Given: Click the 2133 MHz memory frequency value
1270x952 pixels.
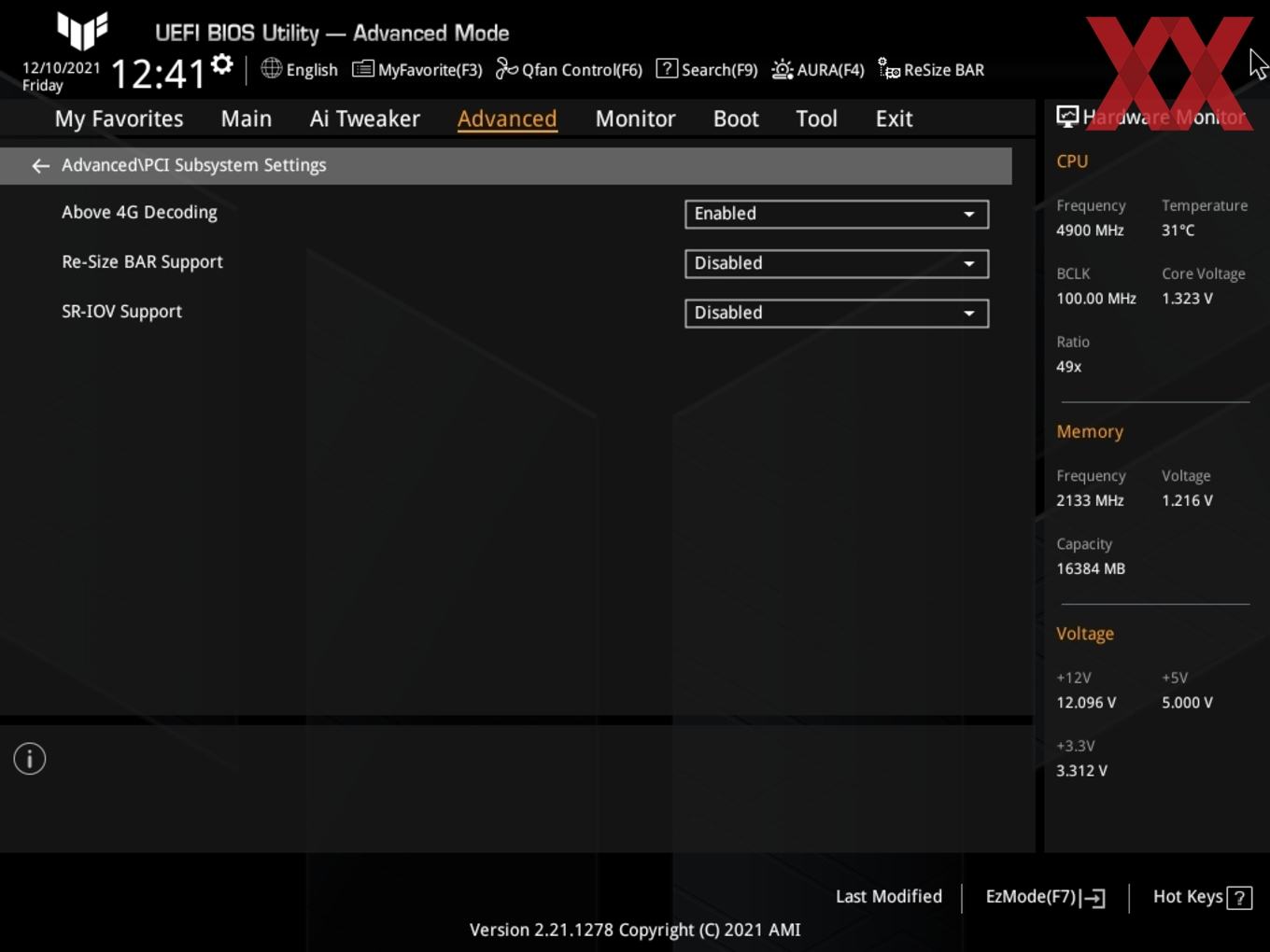Looking at the screenshot, I should pyautogui.click(x=1090, y=500).
